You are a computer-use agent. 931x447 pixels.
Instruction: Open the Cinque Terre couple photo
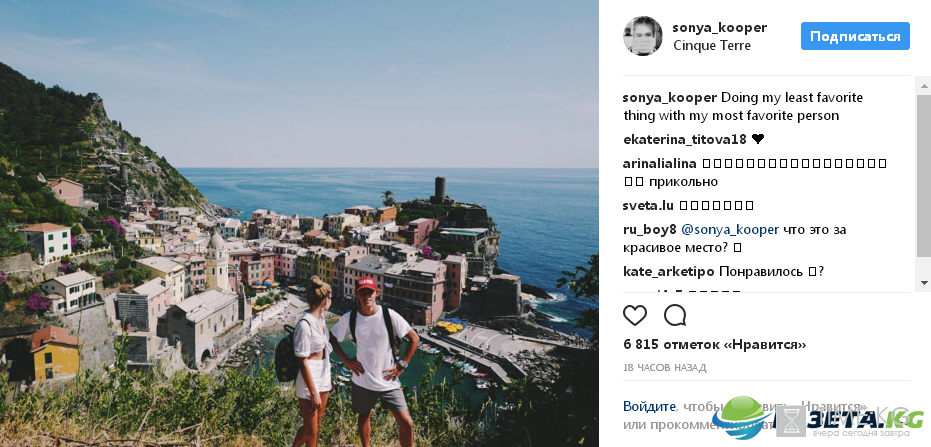point(299,223)
